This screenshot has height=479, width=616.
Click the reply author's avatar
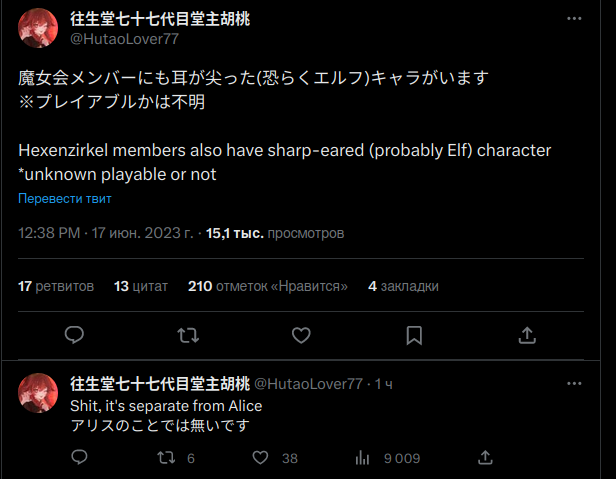point(38,394)
